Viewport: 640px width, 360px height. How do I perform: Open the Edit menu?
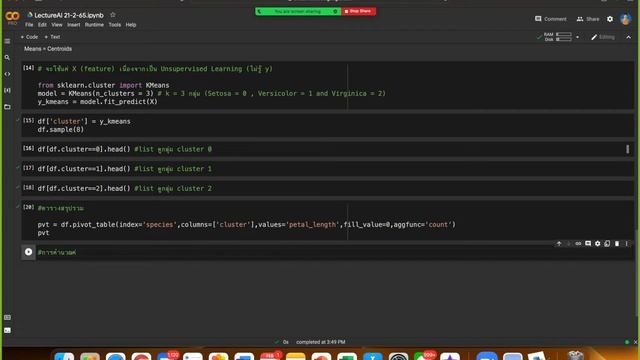(42, 25)
